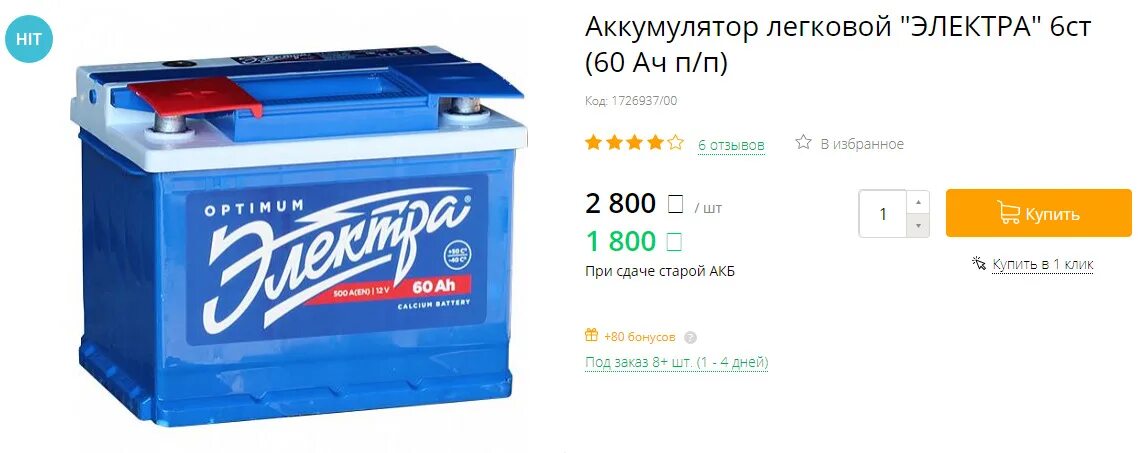Increase quantity with the up arrow

point(918,202)
